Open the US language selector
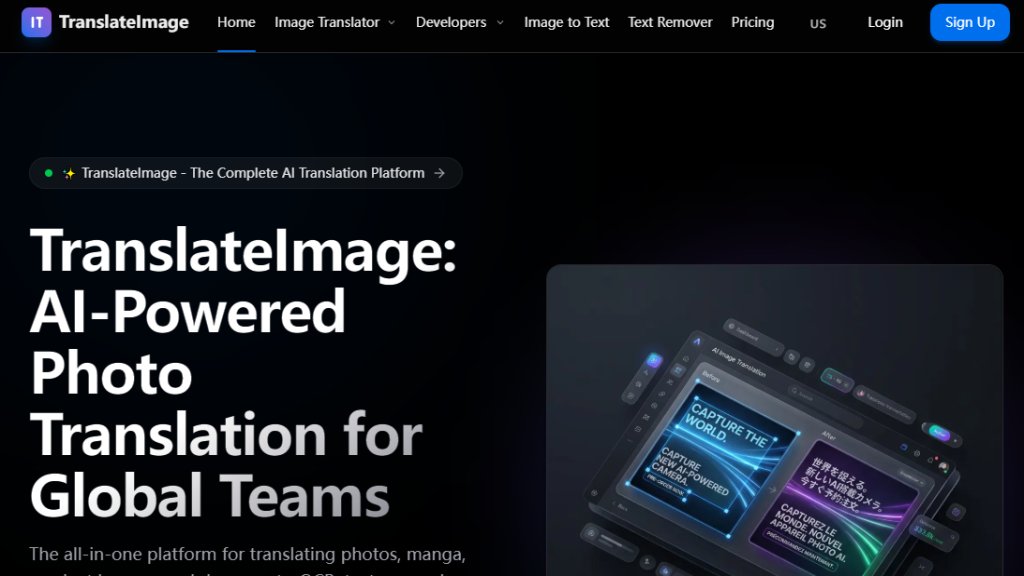 [x=818, y=24]
